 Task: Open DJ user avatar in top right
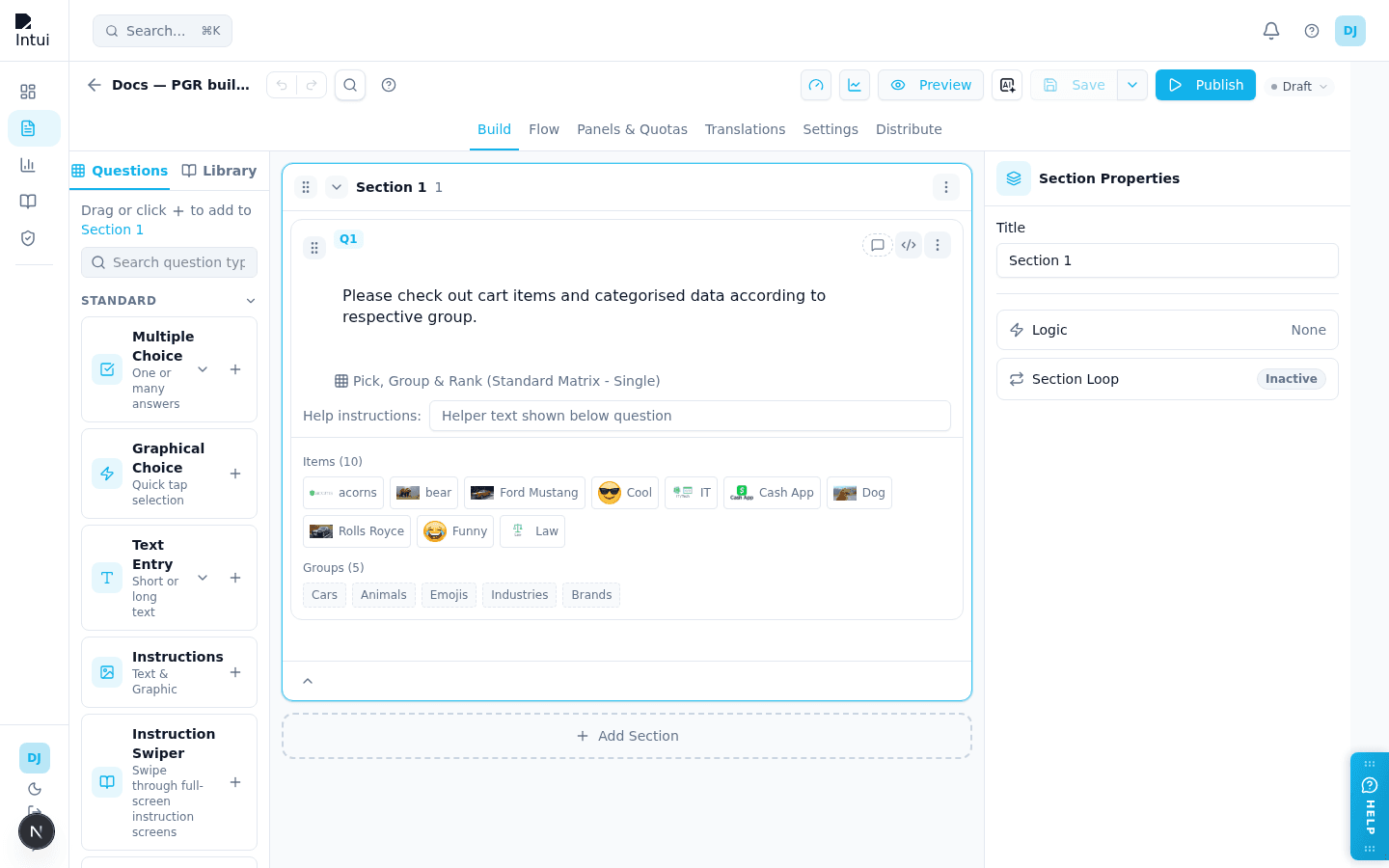tap(1350, 31)
